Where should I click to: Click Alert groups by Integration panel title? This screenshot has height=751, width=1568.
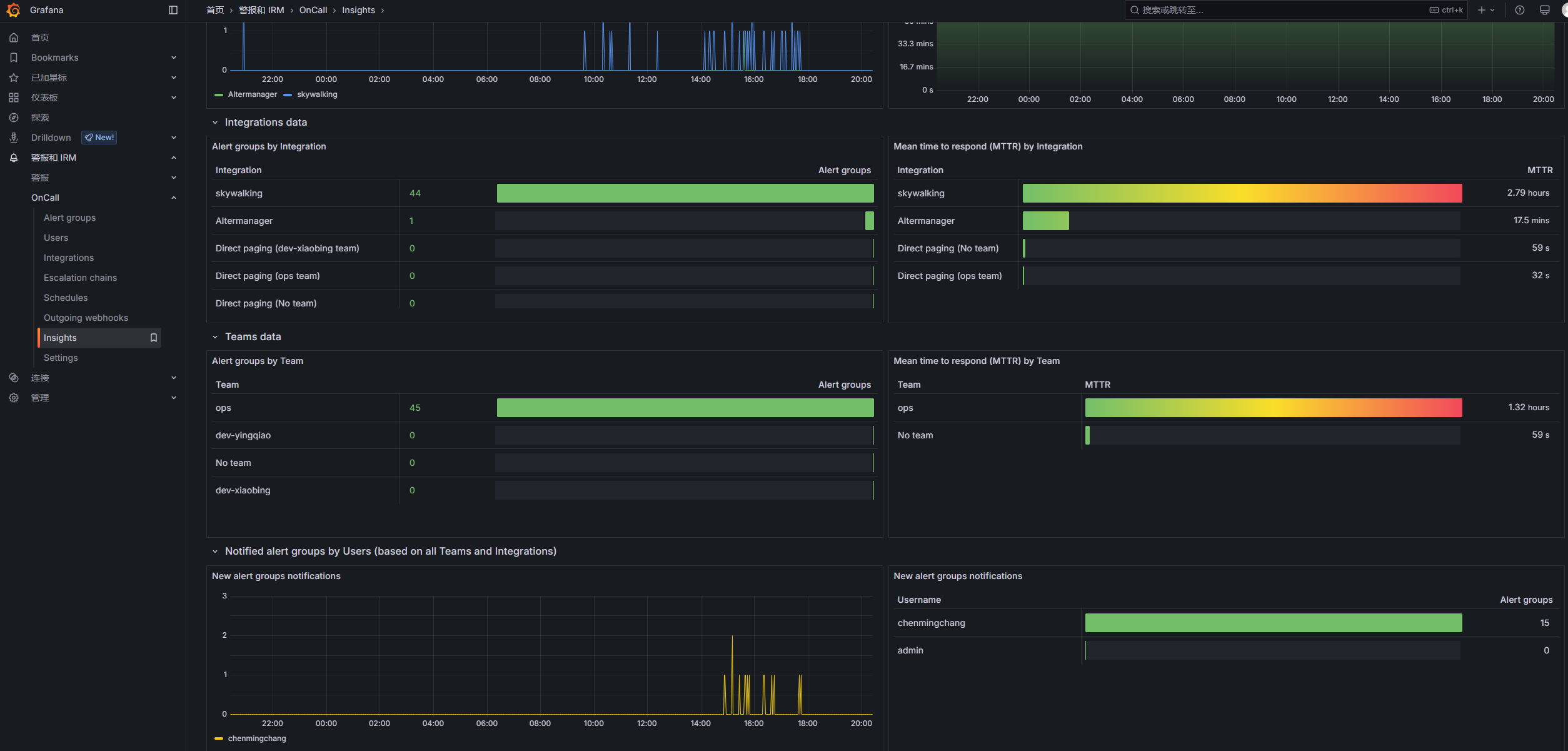coord(269,146)
